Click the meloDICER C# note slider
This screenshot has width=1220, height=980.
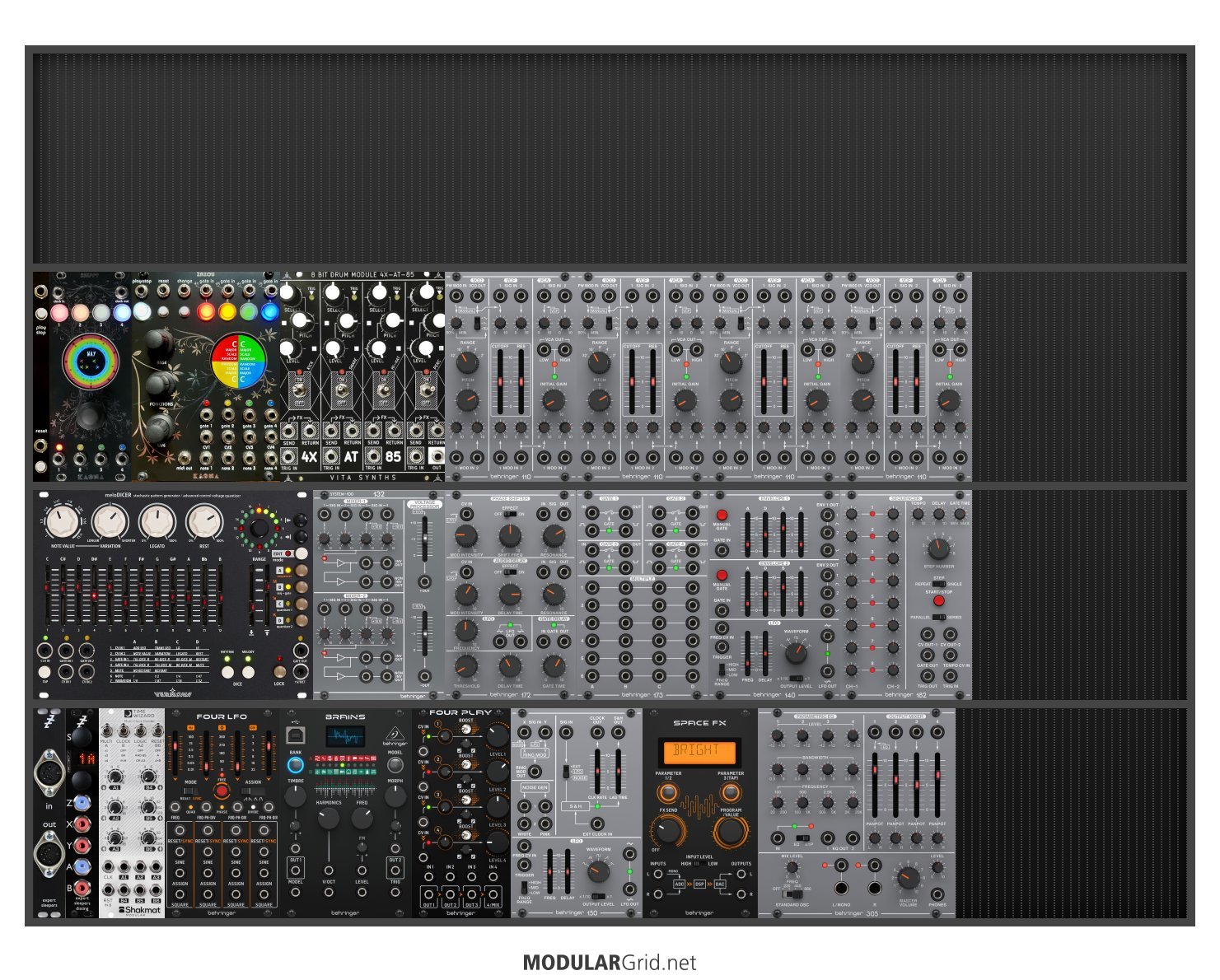(63, 593)
